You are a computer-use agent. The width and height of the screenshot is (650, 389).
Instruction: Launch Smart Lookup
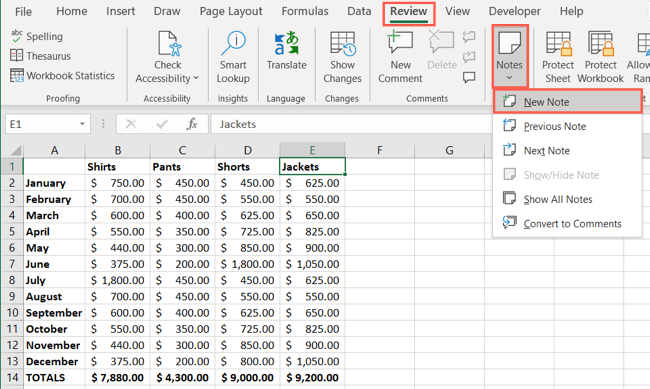pyautogui.click(x=233, y=57)
